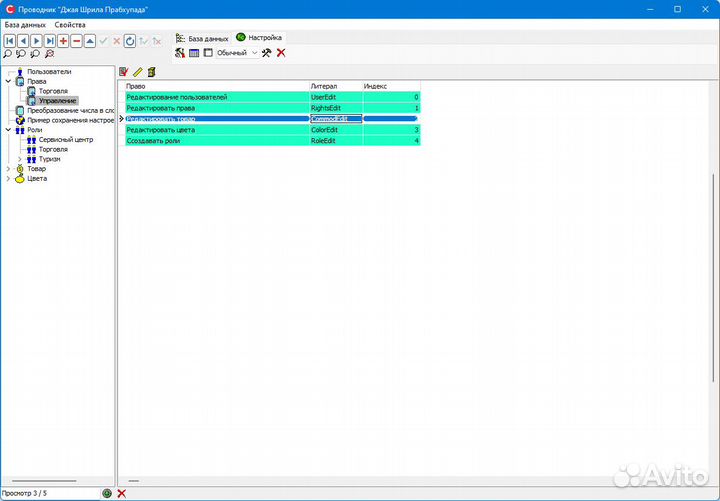
Task: Jump to the last record
Action: tap(50, 41)
